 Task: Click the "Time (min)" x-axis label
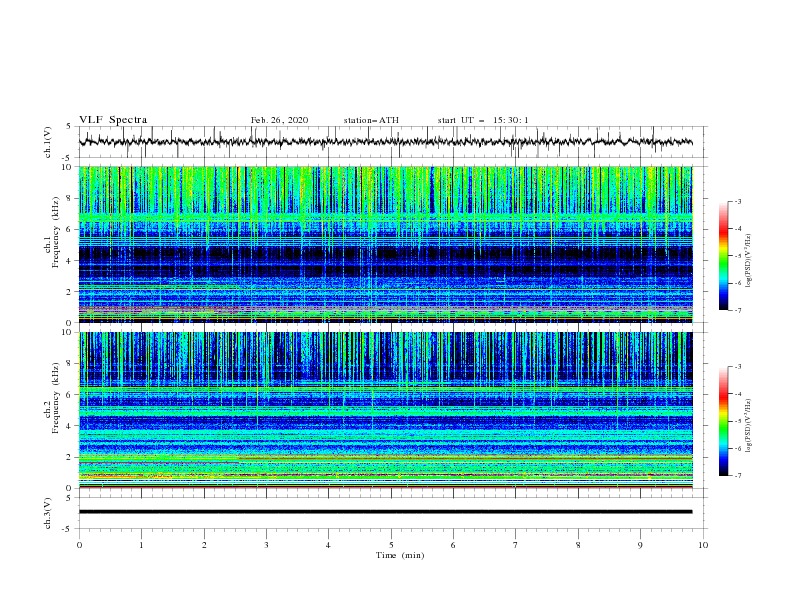pos(400,555)
